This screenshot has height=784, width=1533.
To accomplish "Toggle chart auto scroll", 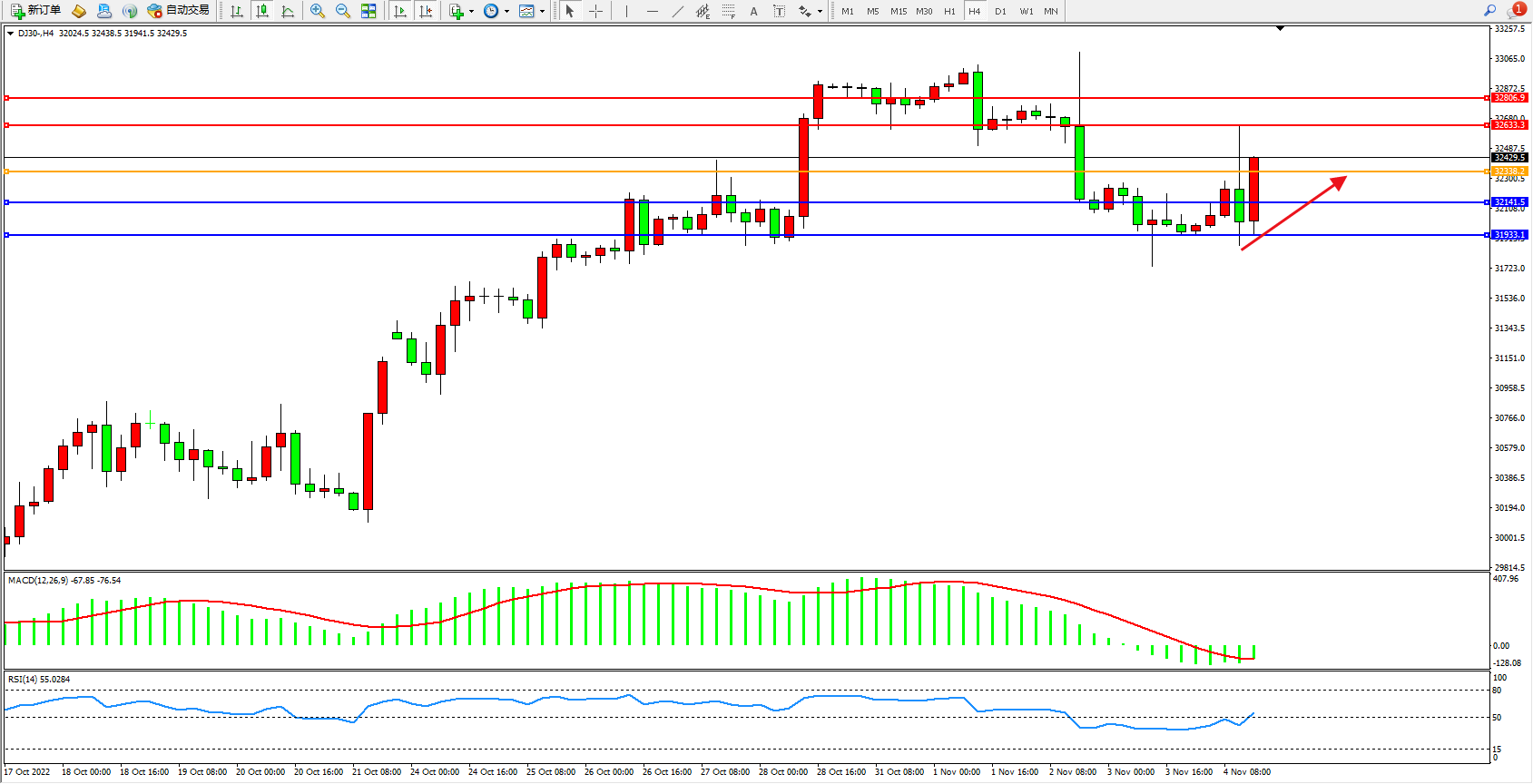I will click(400, 11).
